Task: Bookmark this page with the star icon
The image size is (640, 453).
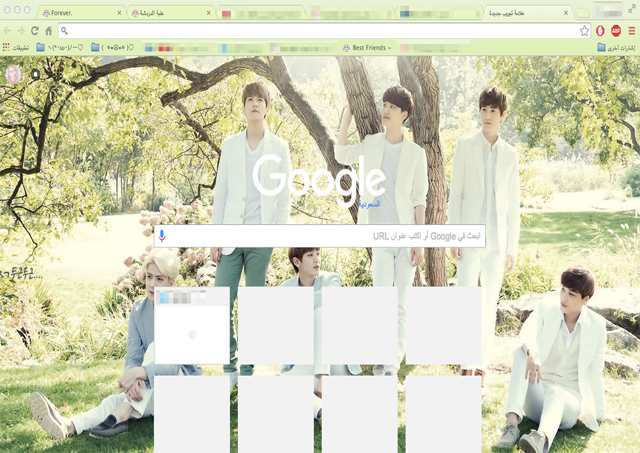Action: [x=585, y=31]
